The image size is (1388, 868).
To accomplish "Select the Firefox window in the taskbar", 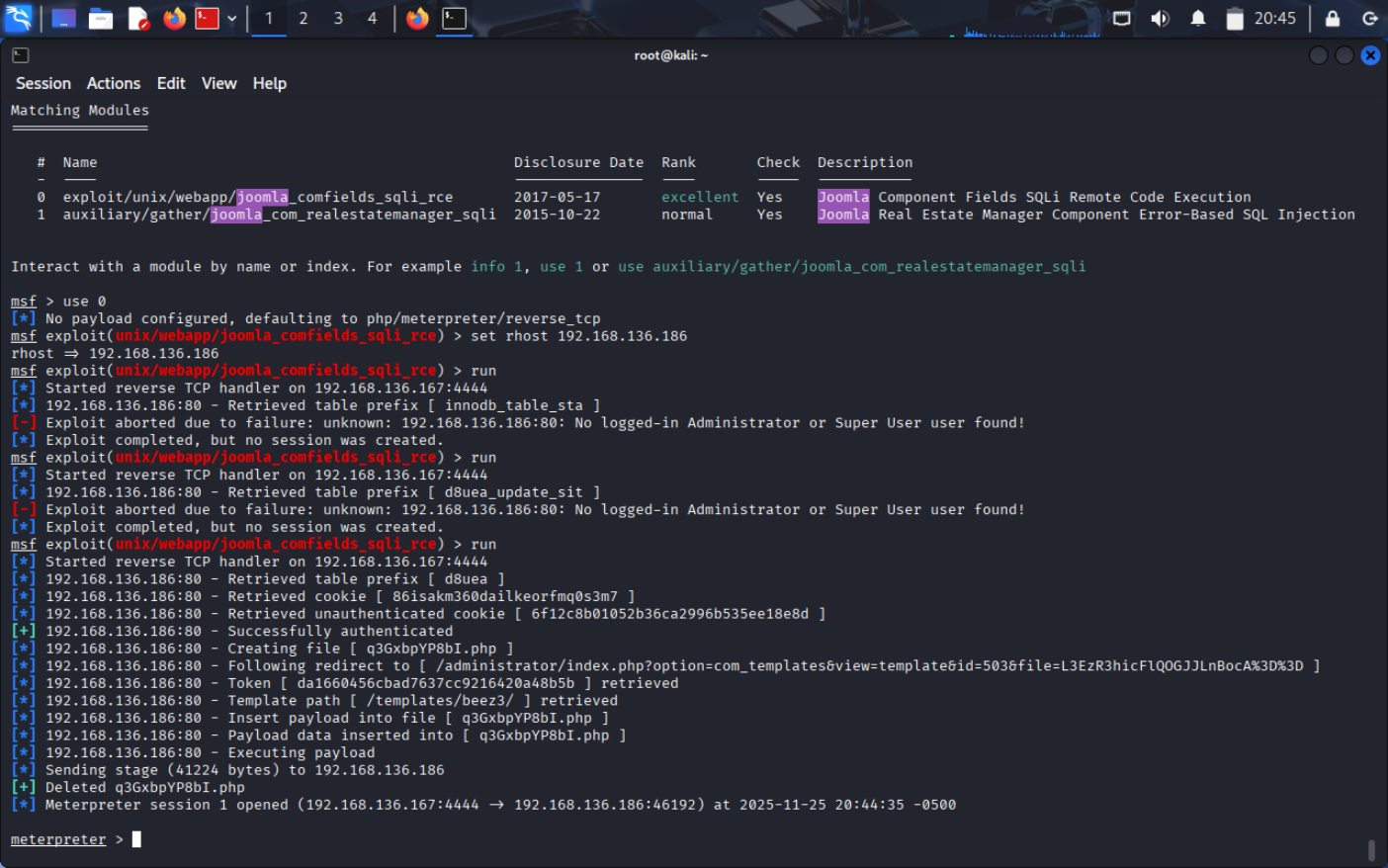I will [x=417, y=18].
